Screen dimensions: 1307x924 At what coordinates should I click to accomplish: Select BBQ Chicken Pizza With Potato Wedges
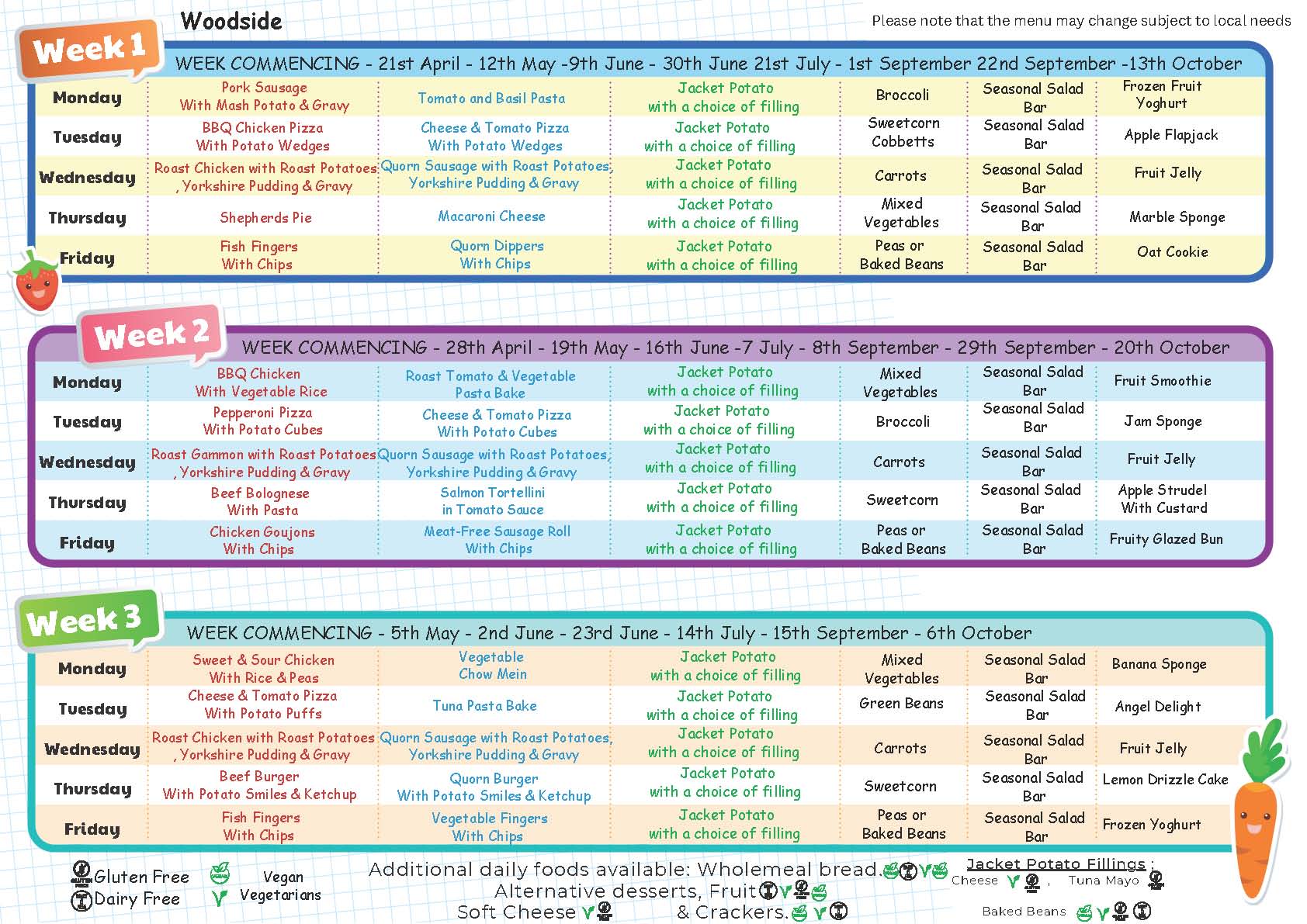click(x=262, y=137)
